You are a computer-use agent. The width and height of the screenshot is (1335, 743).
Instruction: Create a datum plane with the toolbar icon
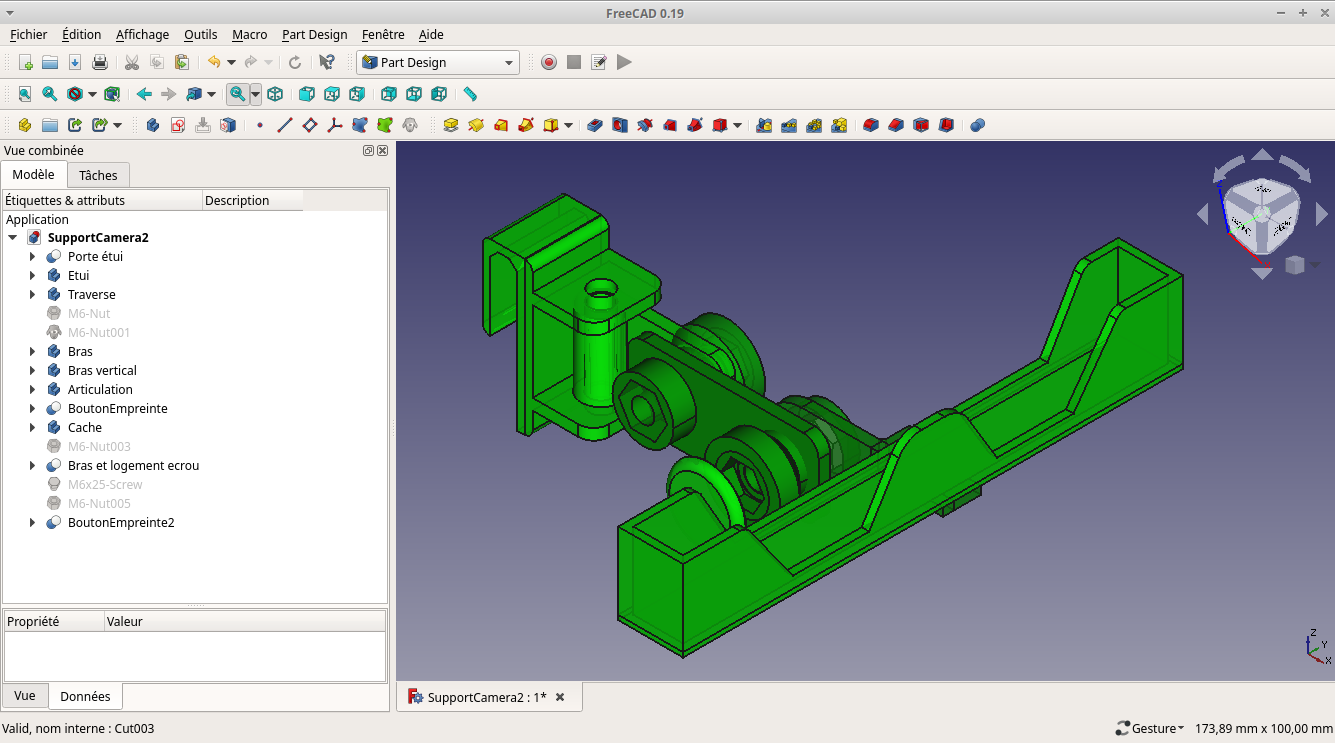tap(310, 125)
